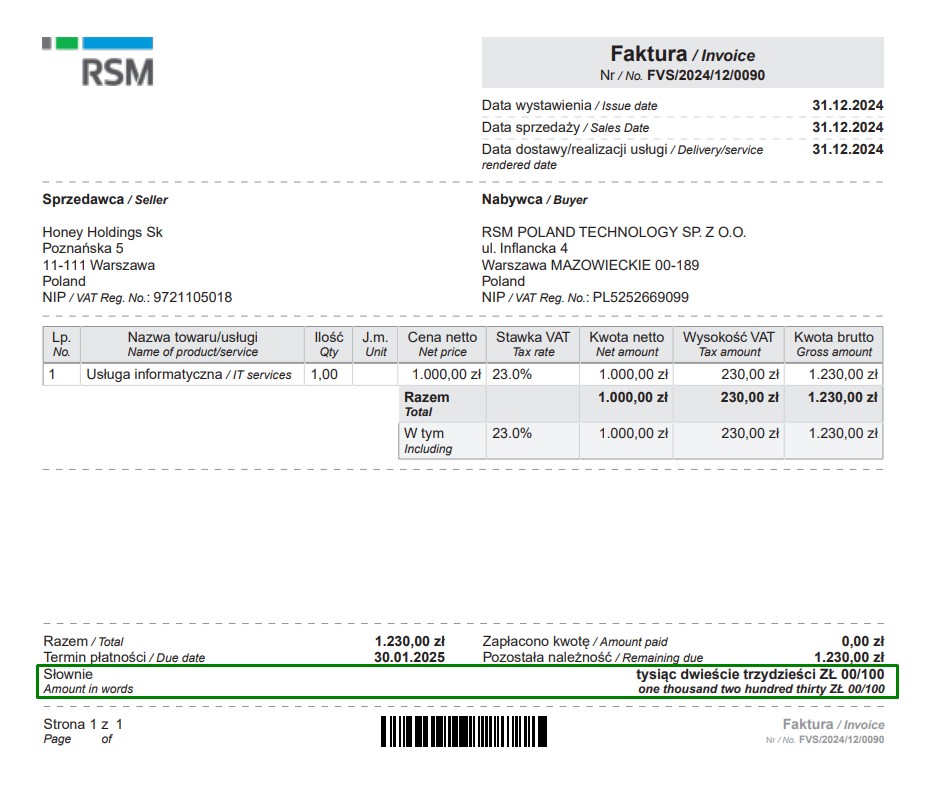Select the Issue date value

click(847, 105)
